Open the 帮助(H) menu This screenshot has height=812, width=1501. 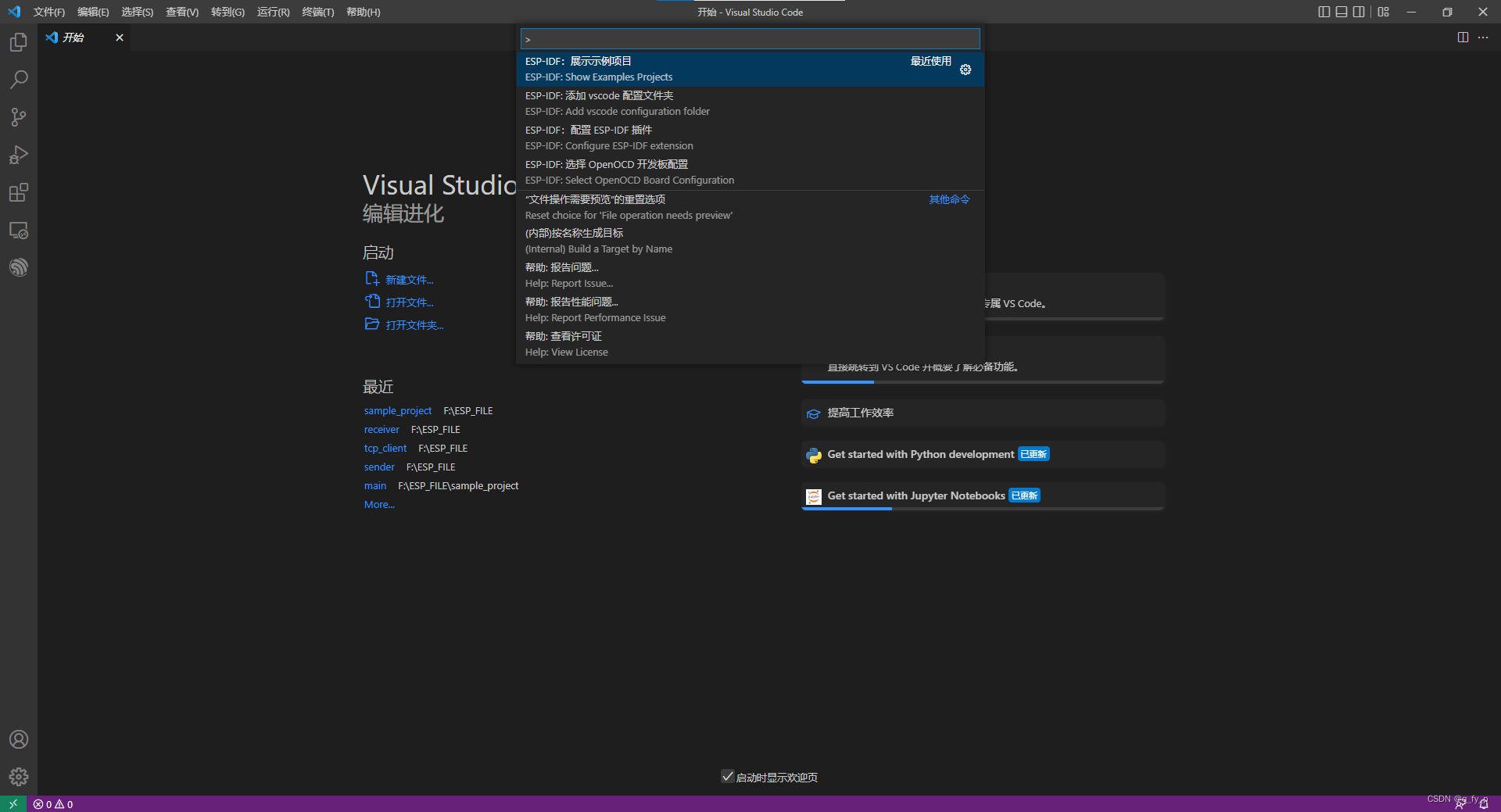click(364, 12)
